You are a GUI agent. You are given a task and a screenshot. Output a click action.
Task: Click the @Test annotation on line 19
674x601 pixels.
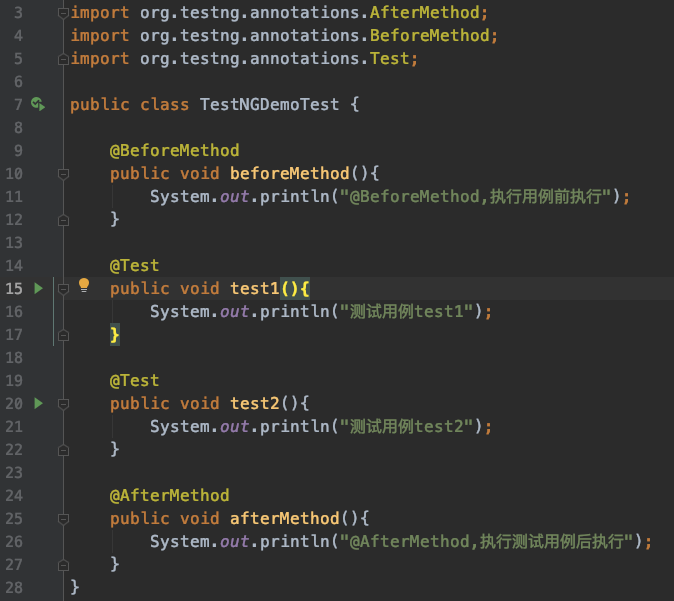click(135, 380)
